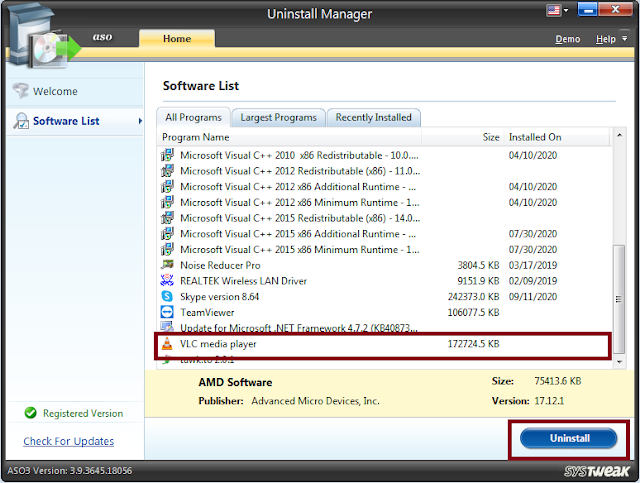Click the Noise Reducer Pro icon
This screenshot has width=640, height=483.
click(x=167, y=265)
